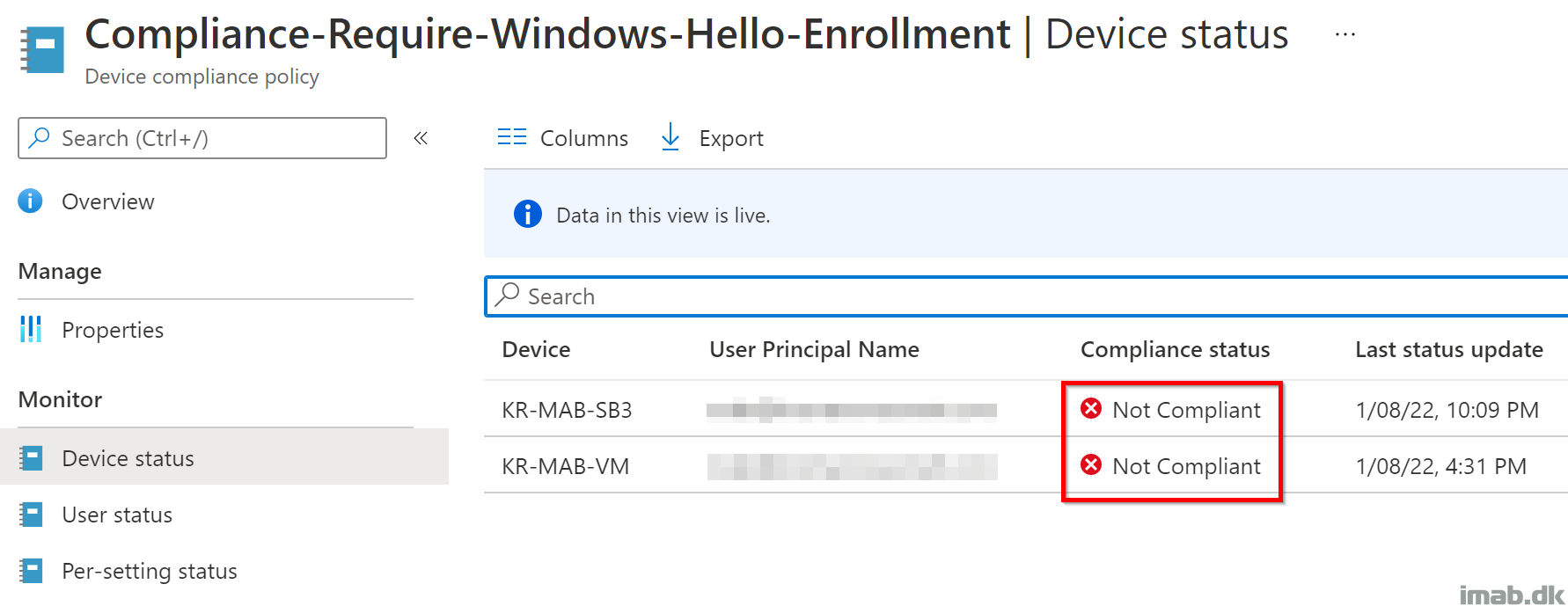Click the table Search input field
This screenshot has height=606, width=1568.
1026,296
